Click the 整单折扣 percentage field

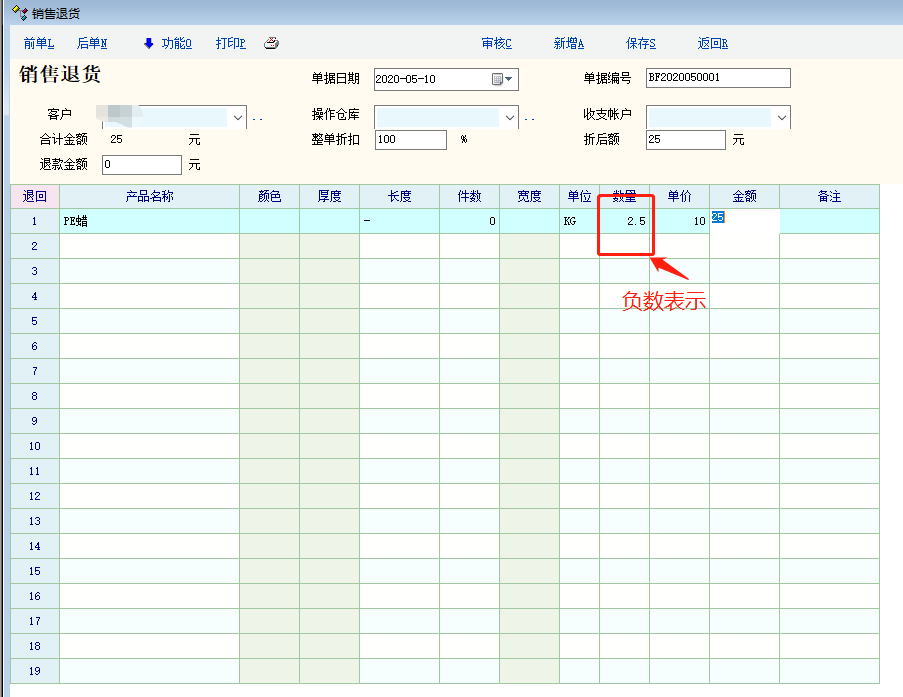pos(410,140)
